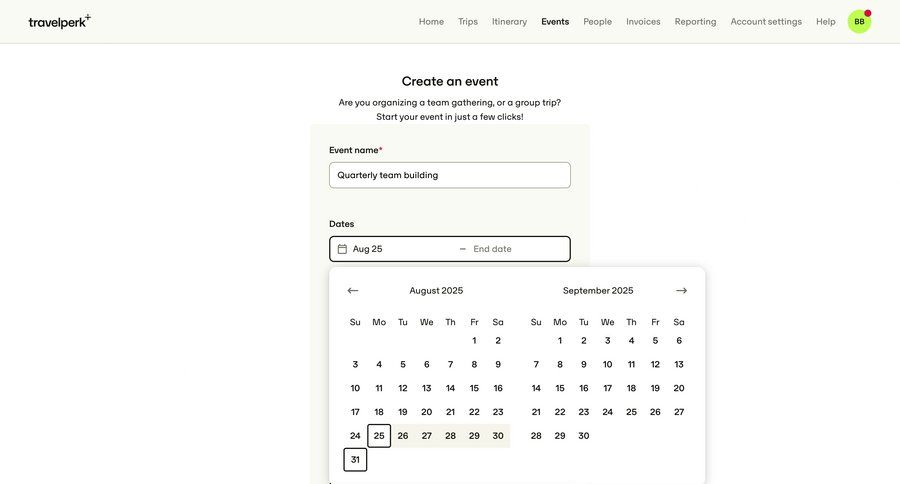Open the Invoices page

pos(643,22)
